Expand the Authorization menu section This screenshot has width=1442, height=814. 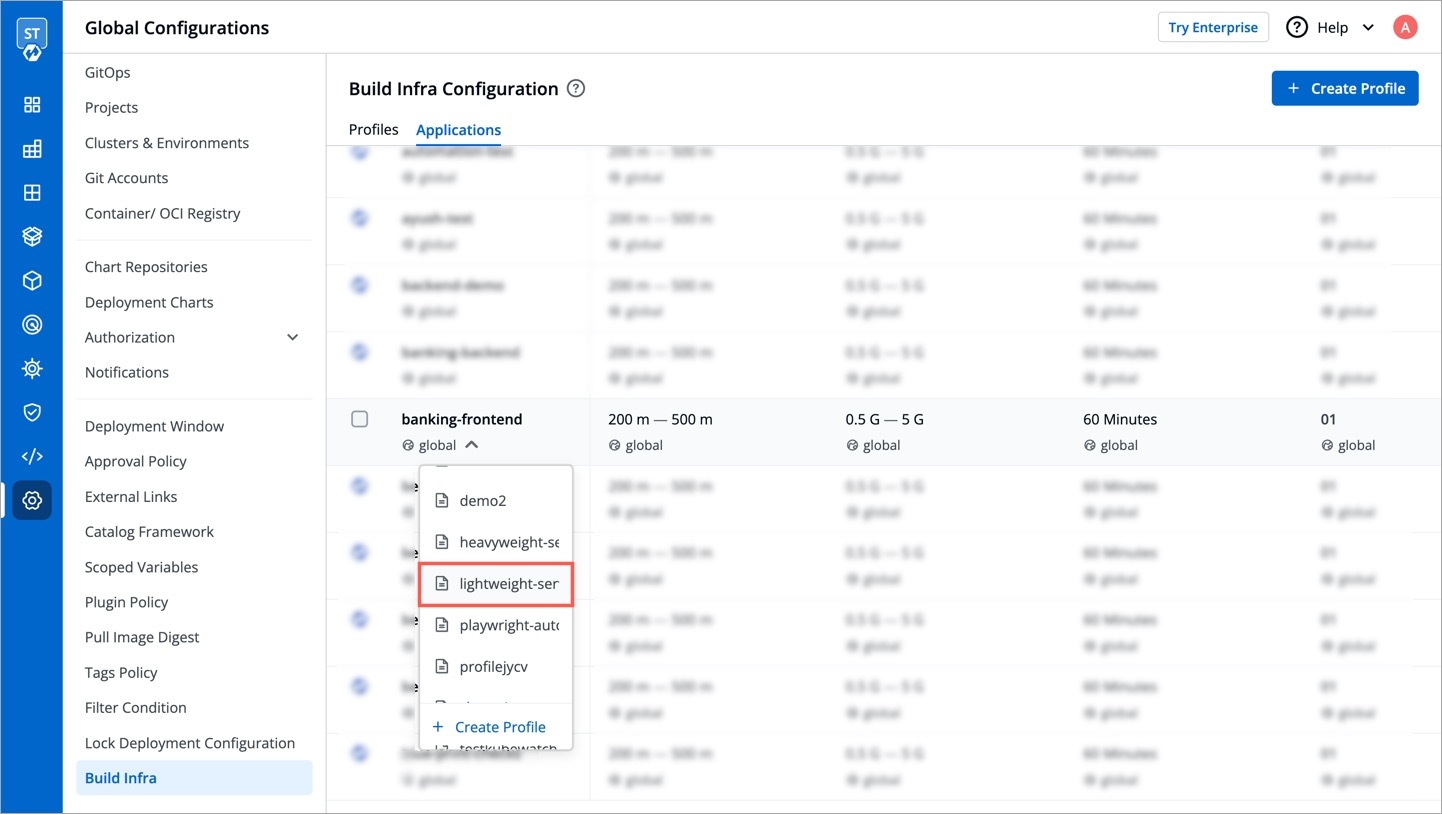click(x=292, y=338)
